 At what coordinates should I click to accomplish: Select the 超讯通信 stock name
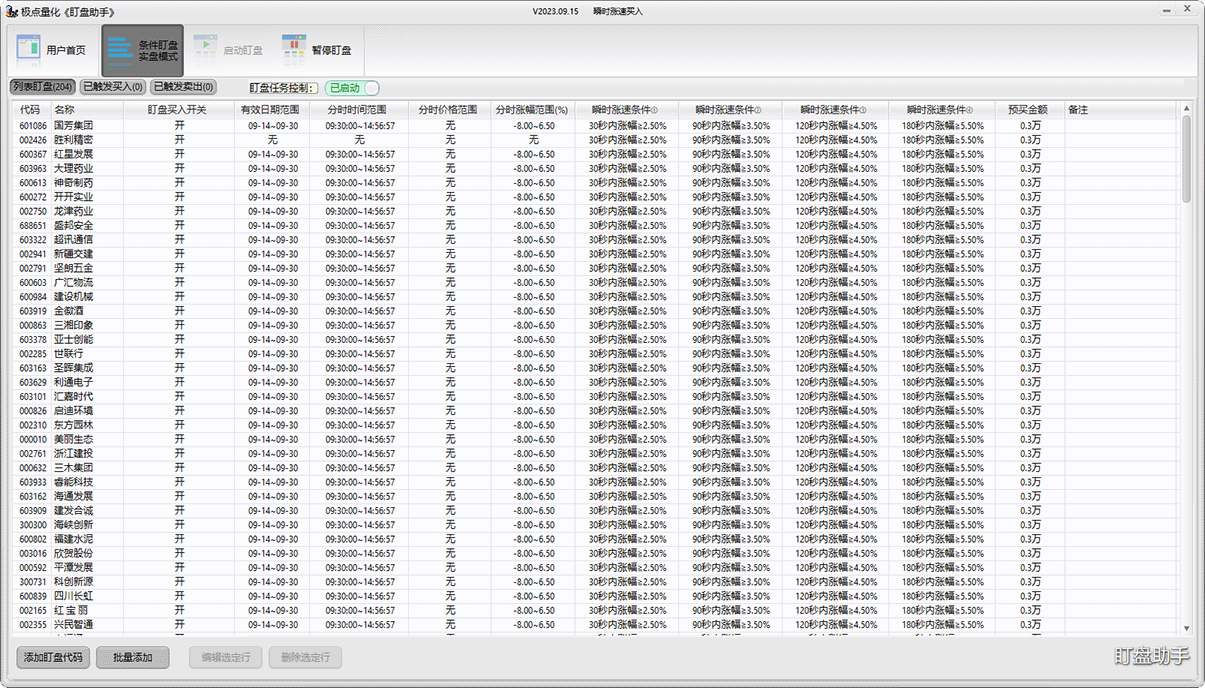tap(73, 240)
